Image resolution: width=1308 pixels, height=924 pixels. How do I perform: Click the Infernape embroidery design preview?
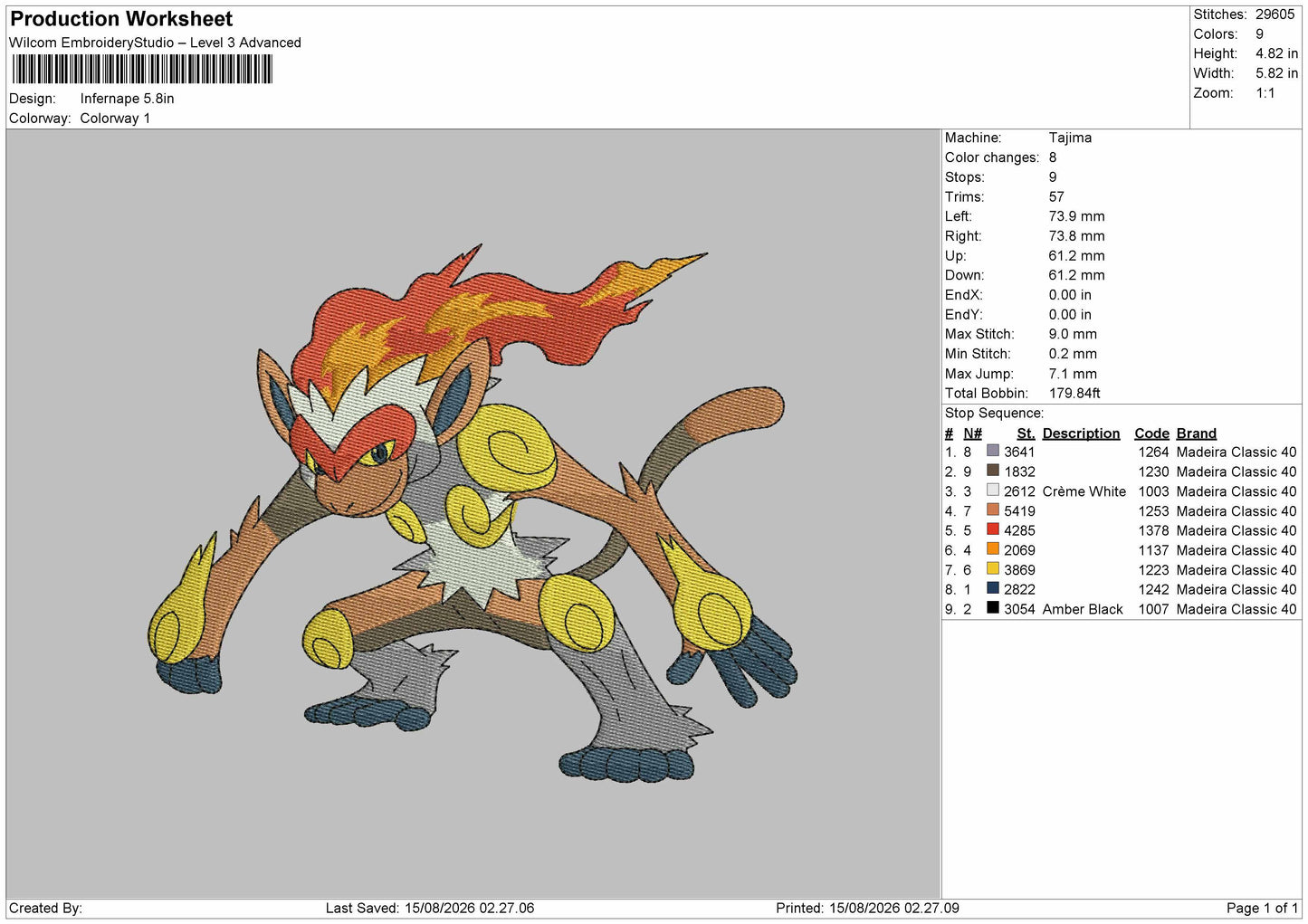point(473,513)
